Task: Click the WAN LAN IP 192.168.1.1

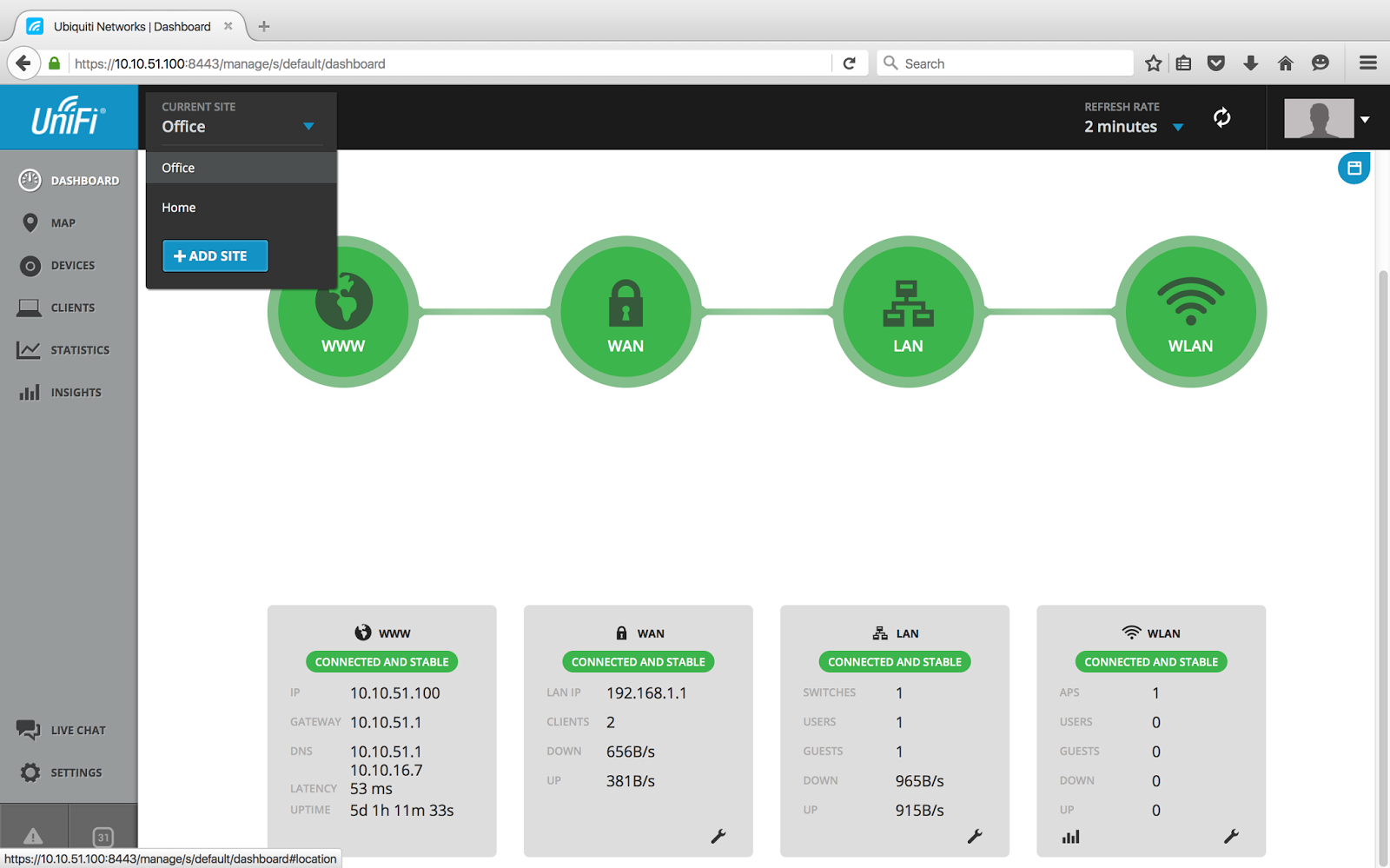Action: 646,692
